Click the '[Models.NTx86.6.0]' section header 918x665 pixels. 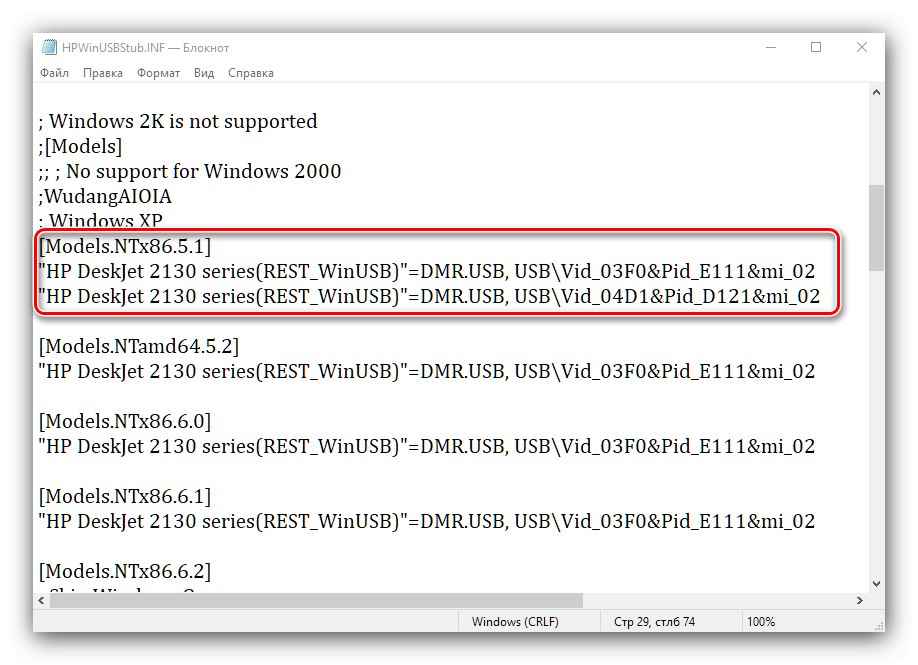(x=125, y=421)
